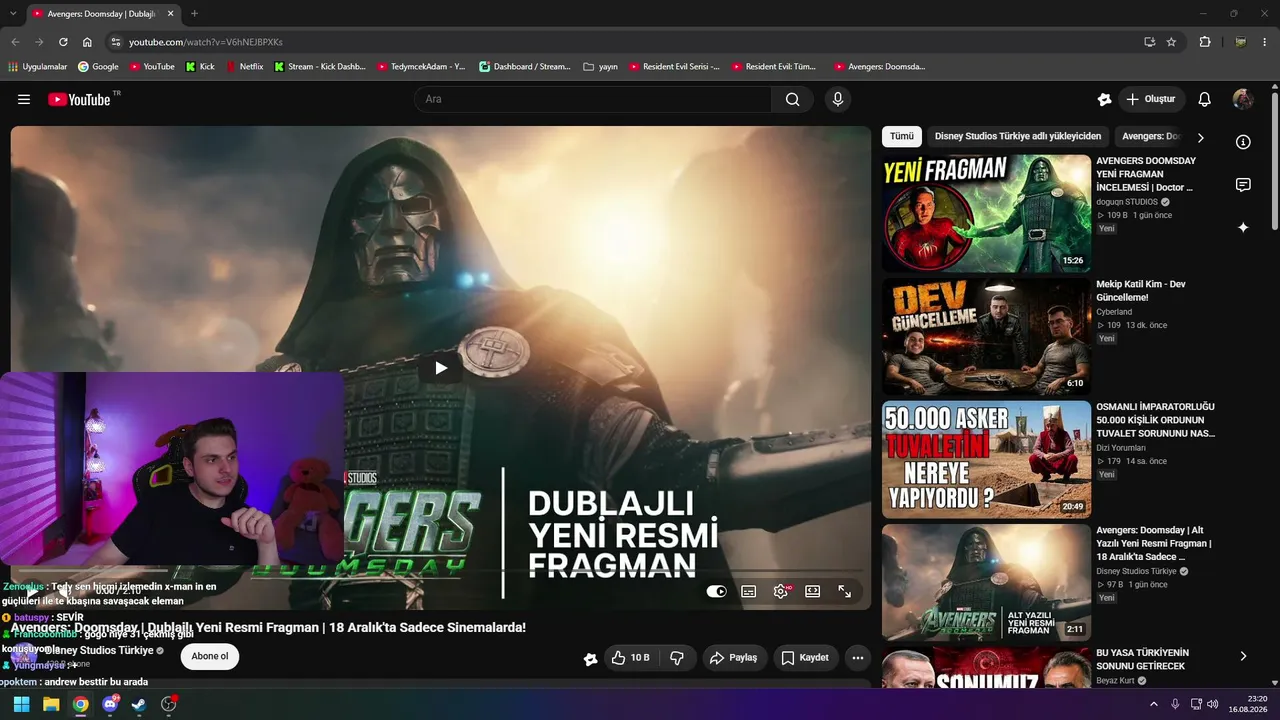Open the YouTube guide hamburger menu
1280x720 pixels.
click(24, 99)
